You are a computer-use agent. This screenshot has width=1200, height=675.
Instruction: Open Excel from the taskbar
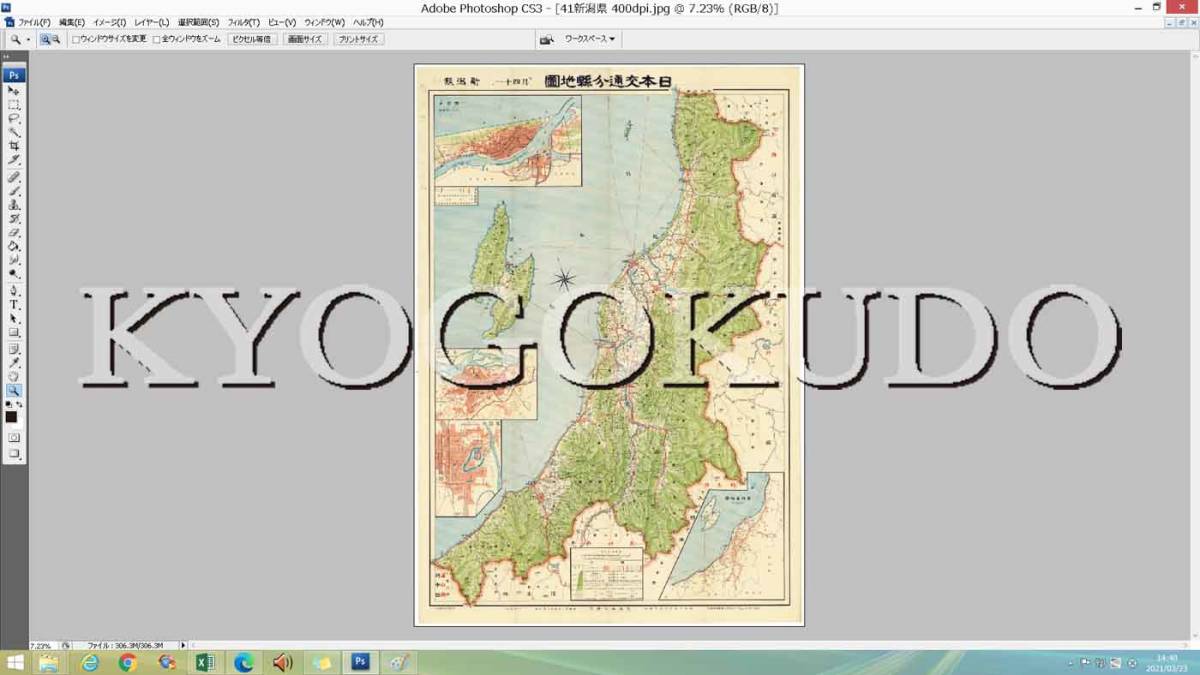pos(205,662)
